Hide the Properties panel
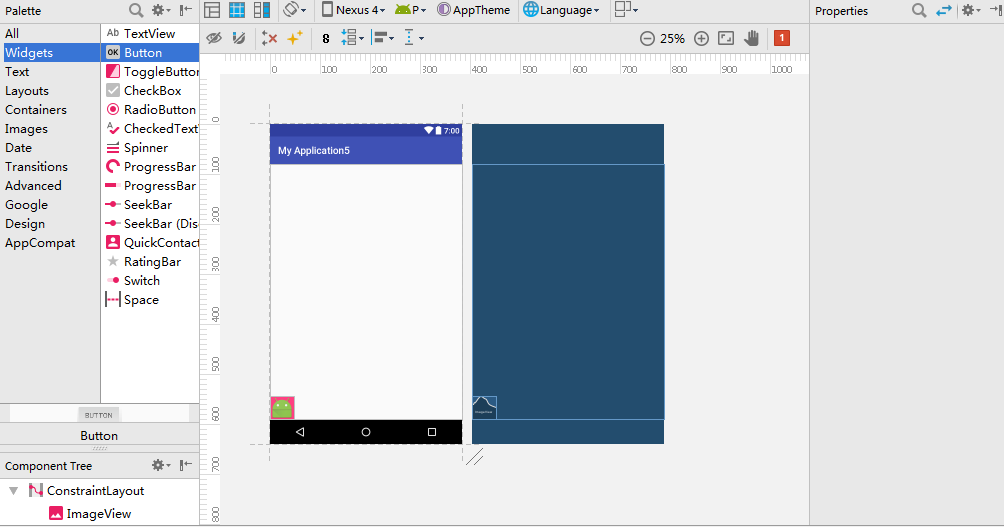 click(x=996, y=10)
